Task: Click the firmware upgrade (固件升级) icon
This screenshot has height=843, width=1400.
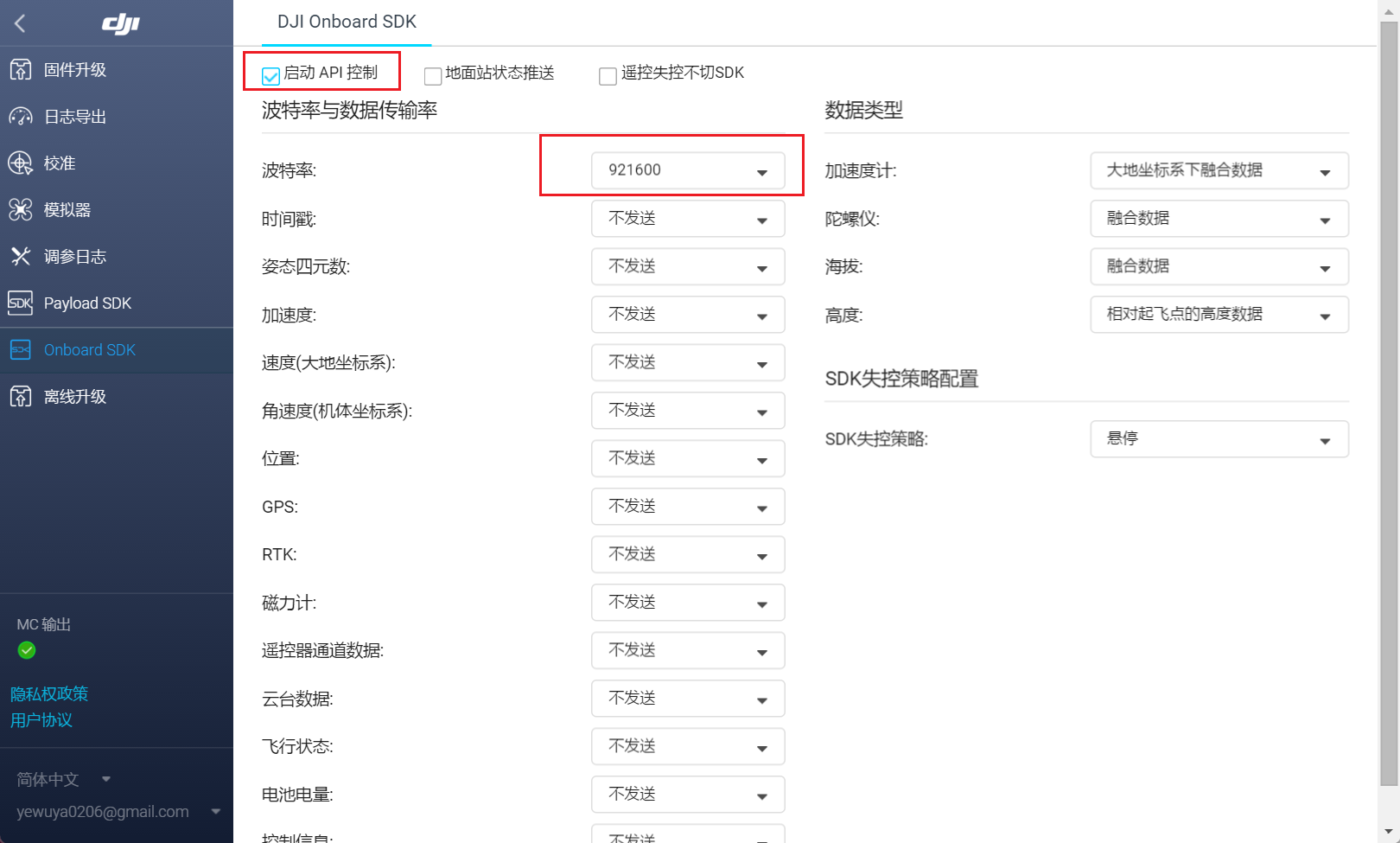Action: [21, 70]
